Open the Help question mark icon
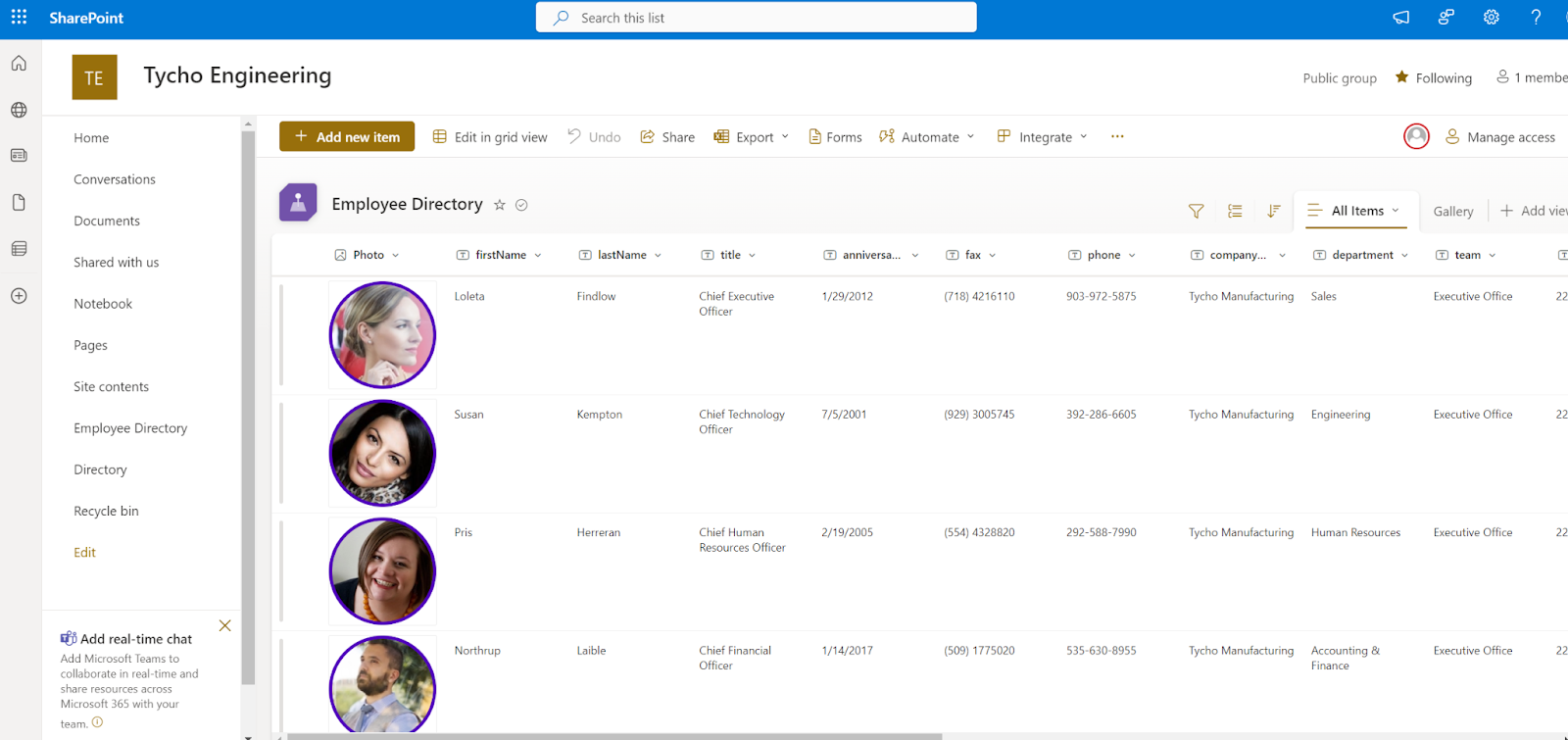Viewport: 1568px width, 740px height. 1536,18
